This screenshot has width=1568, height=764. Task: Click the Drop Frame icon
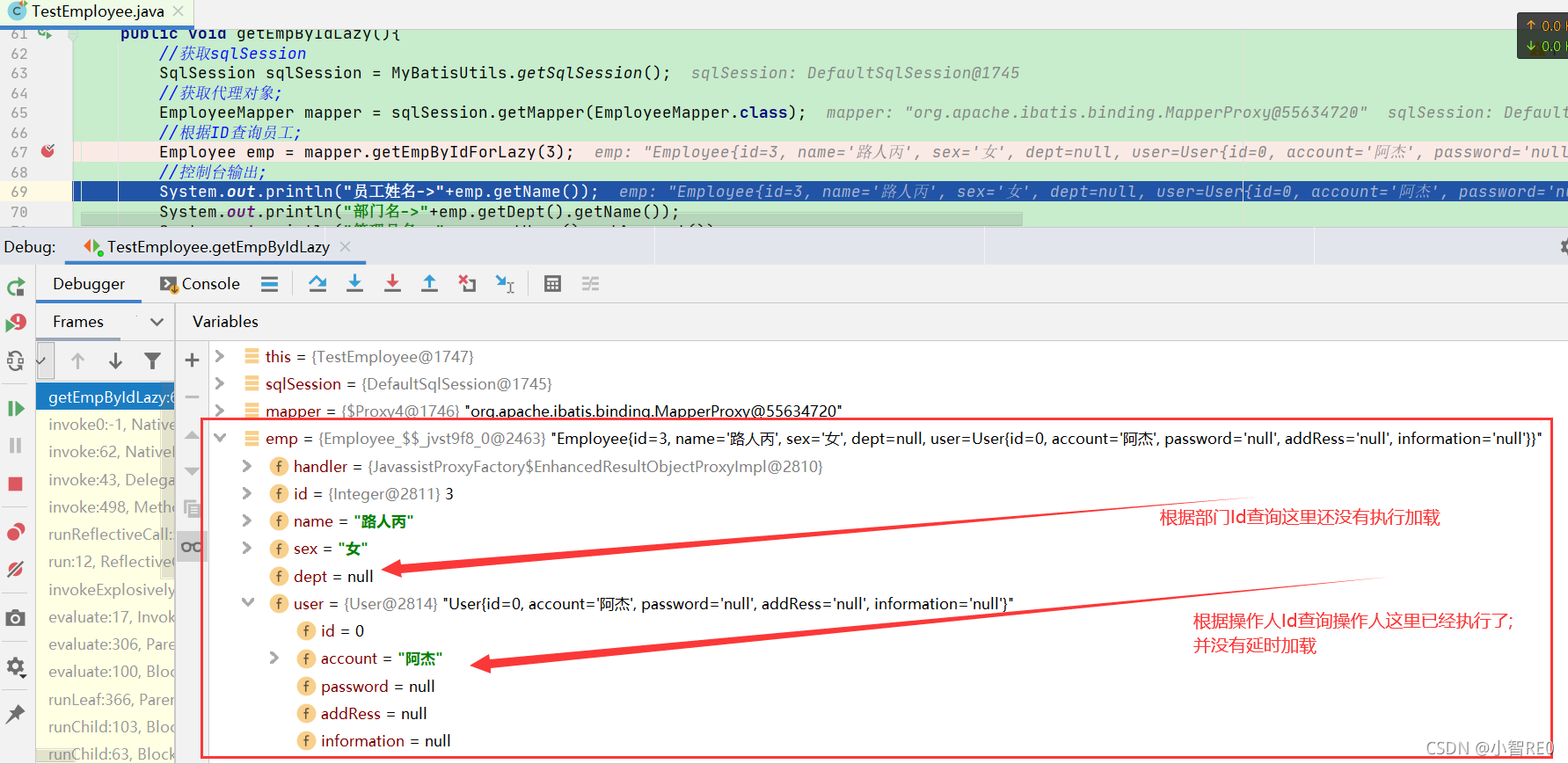tap(467, 284)
